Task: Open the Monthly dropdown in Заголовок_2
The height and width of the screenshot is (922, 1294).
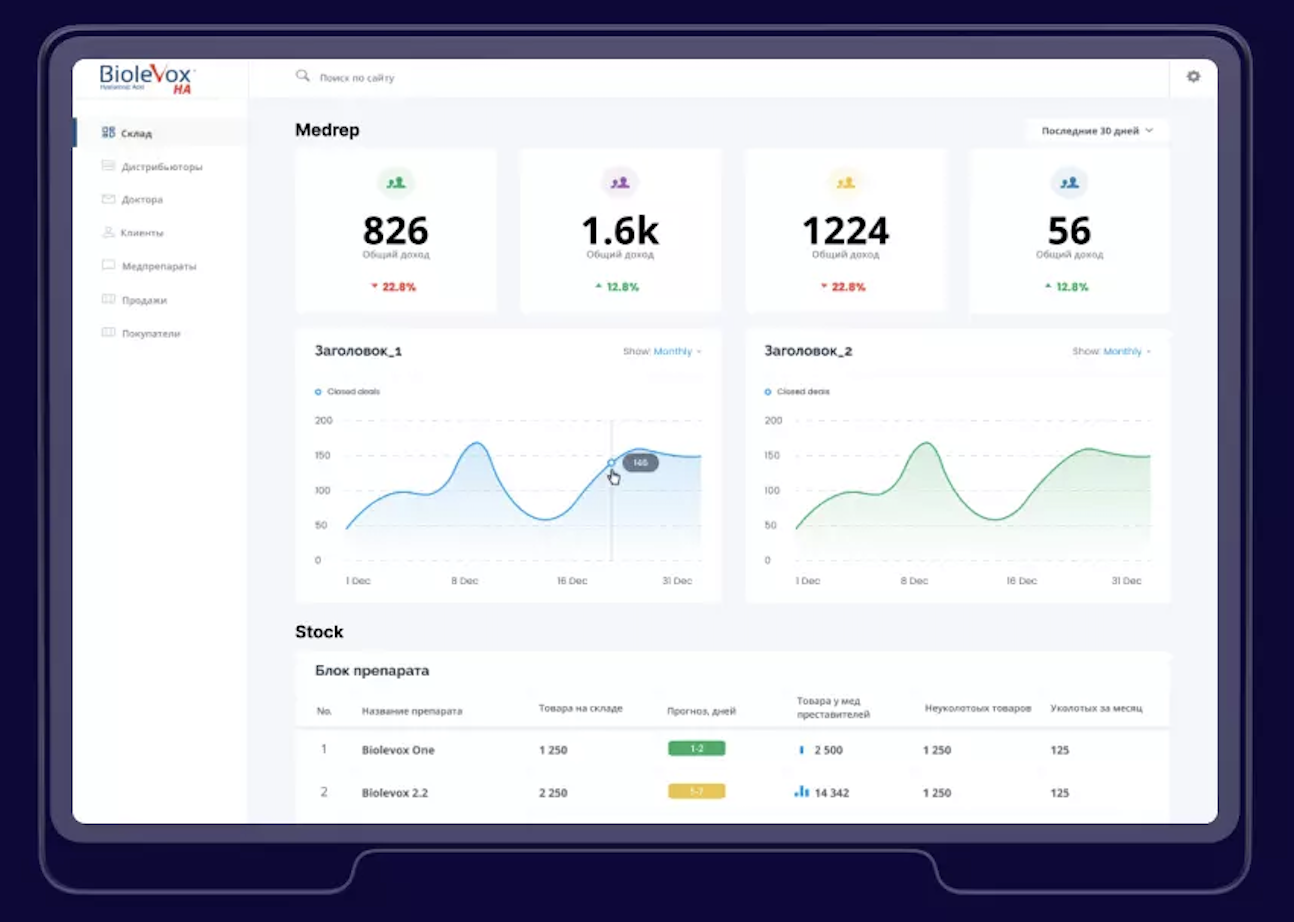Action: click(x=1127, y=352)
